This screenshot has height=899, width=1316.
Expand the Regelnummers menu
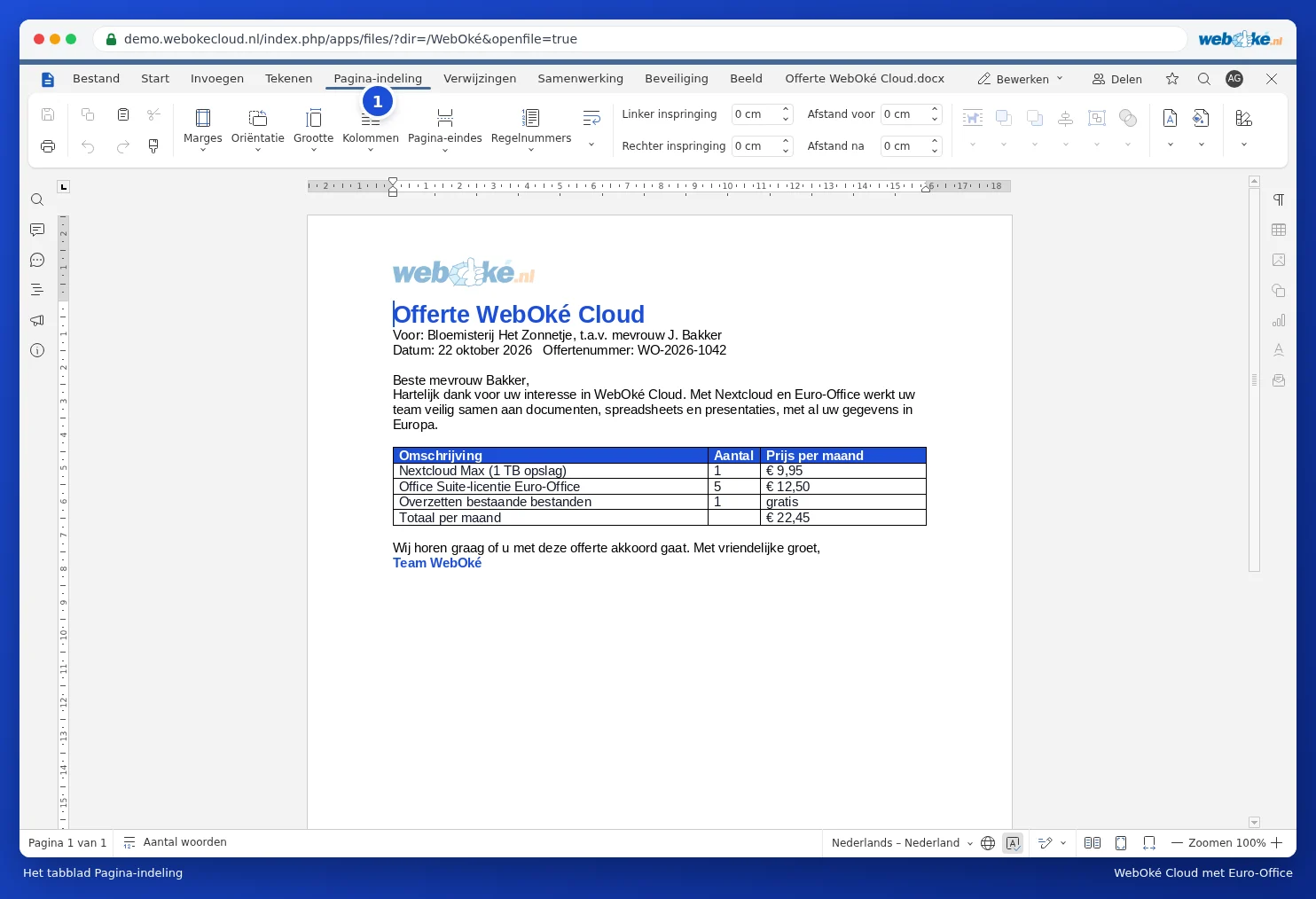[x=530, y=129]
